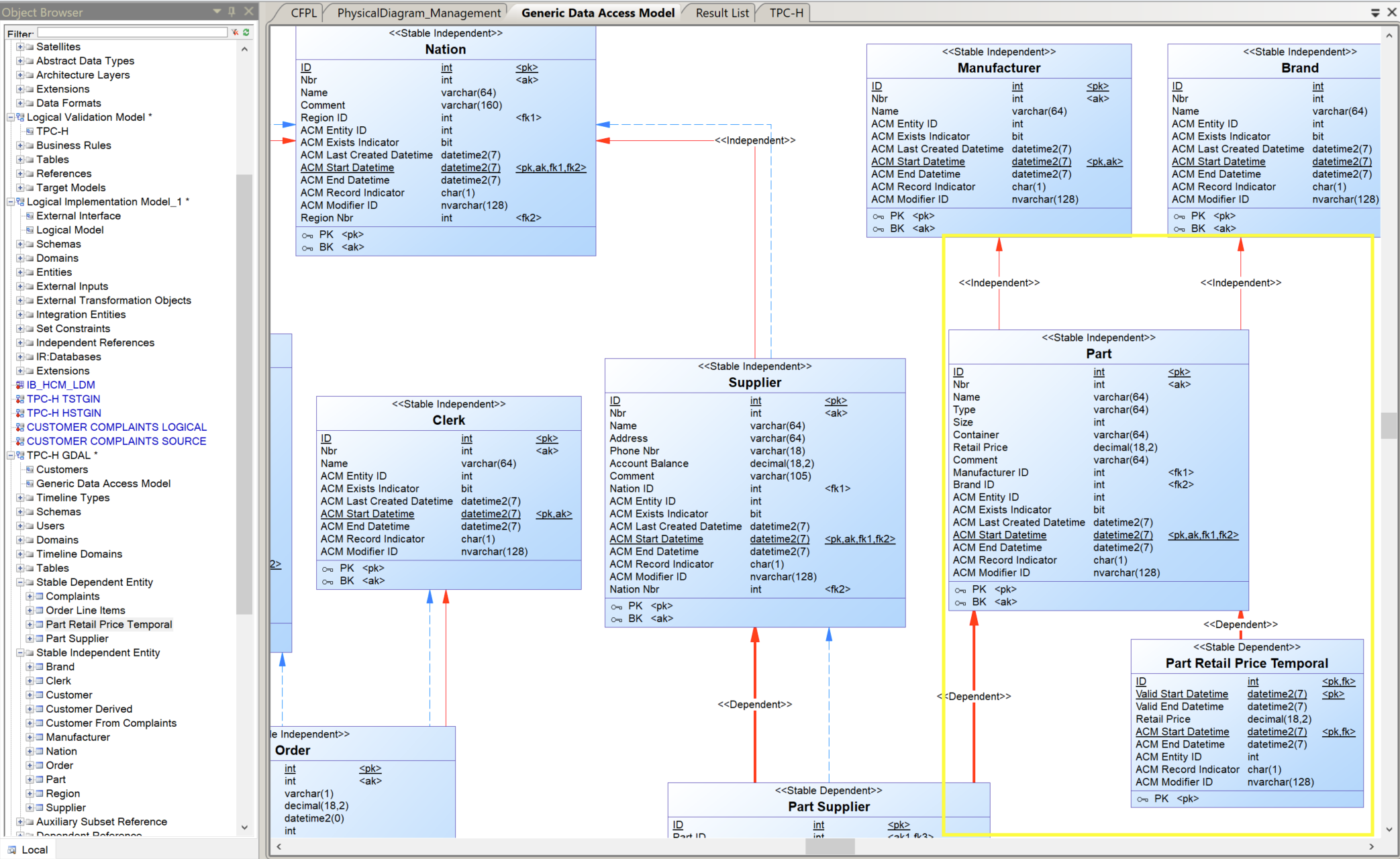Click the table icon beside Part Supplier
The width and height of the screenshot is (1400, 859).
(x=40, y=639)
